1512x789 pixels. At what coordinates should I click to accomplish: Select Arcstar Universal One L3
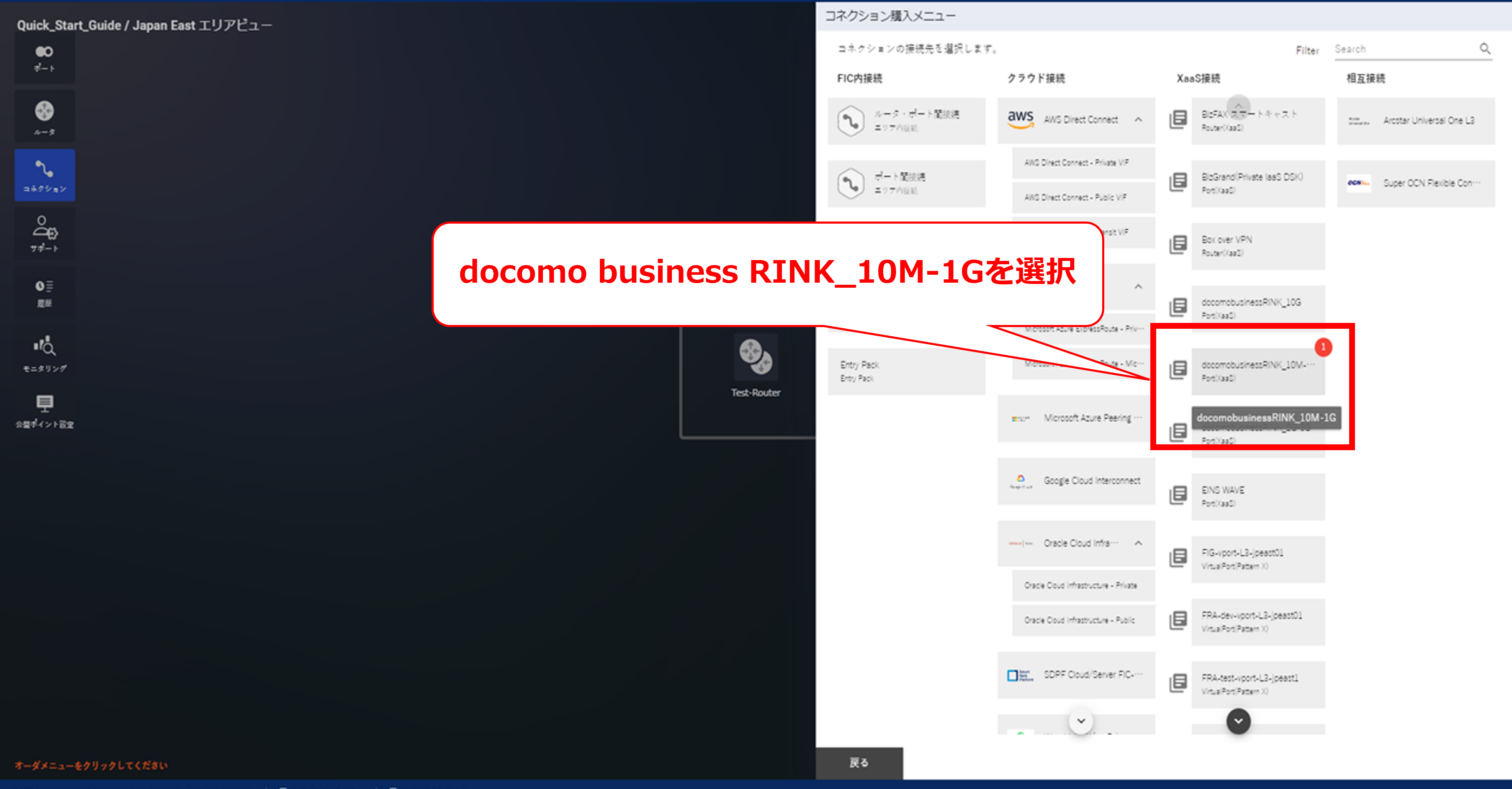[x=1416, y=121]
